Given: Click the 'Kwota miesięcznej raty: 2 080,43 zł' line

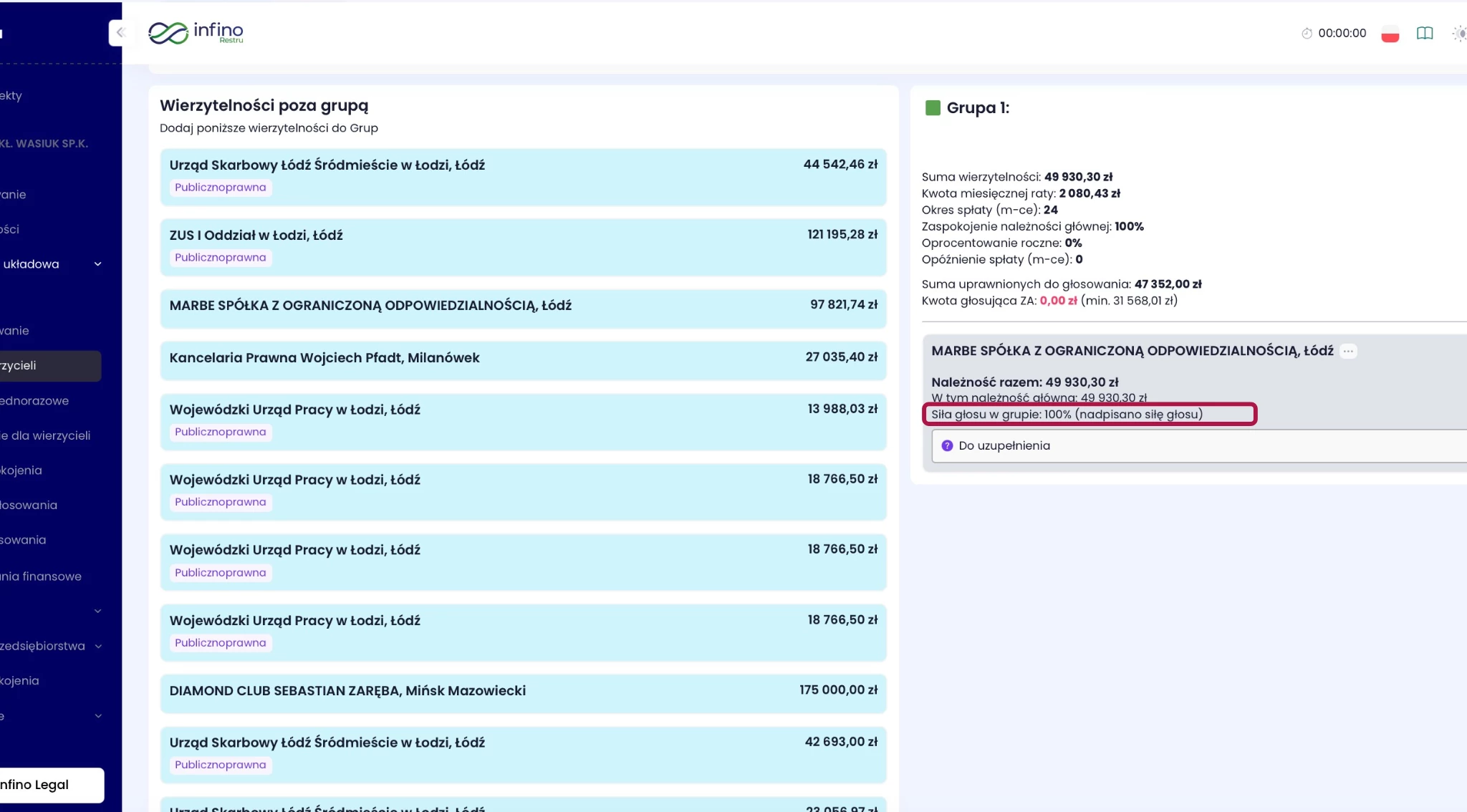Looking at the screenshot, I should (1021, 193).
